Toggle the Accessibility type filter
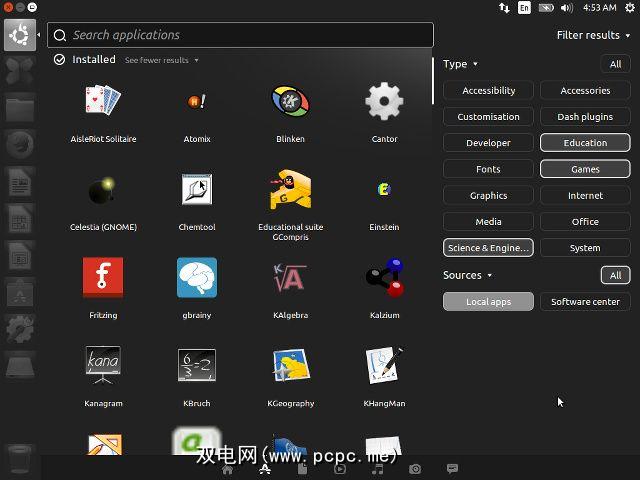The image size is (640, 480). pyautogui.click(x=488, y=91)
